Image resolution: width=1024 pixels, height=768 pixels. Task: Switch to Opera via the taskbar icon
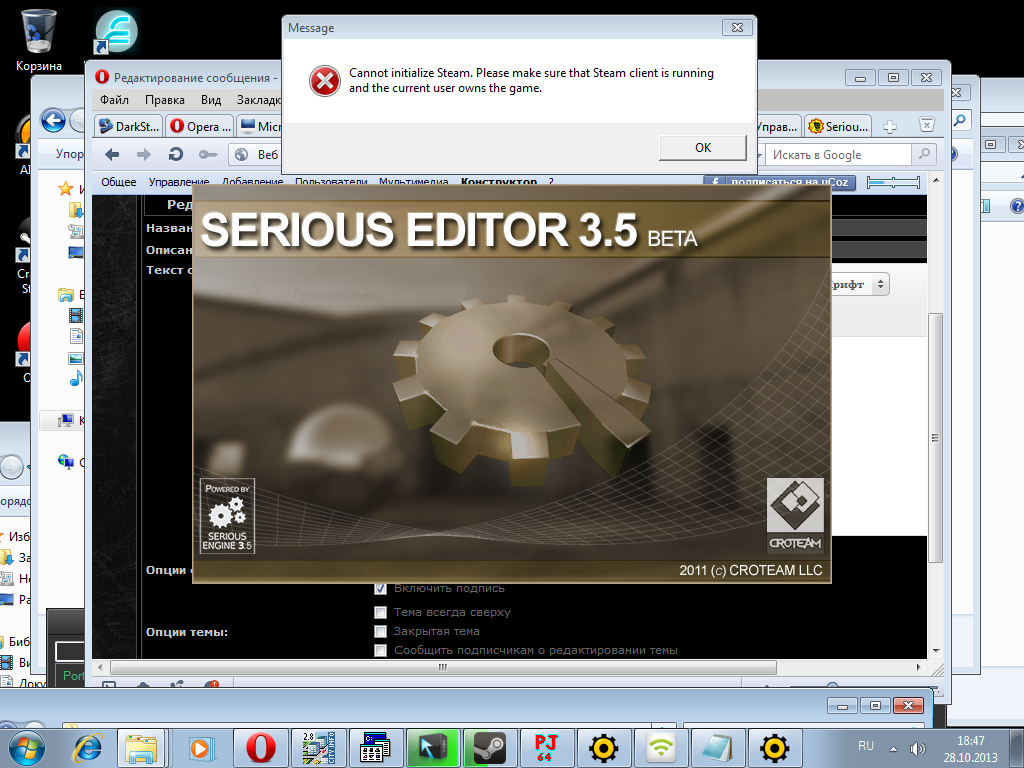pos(261,747)
